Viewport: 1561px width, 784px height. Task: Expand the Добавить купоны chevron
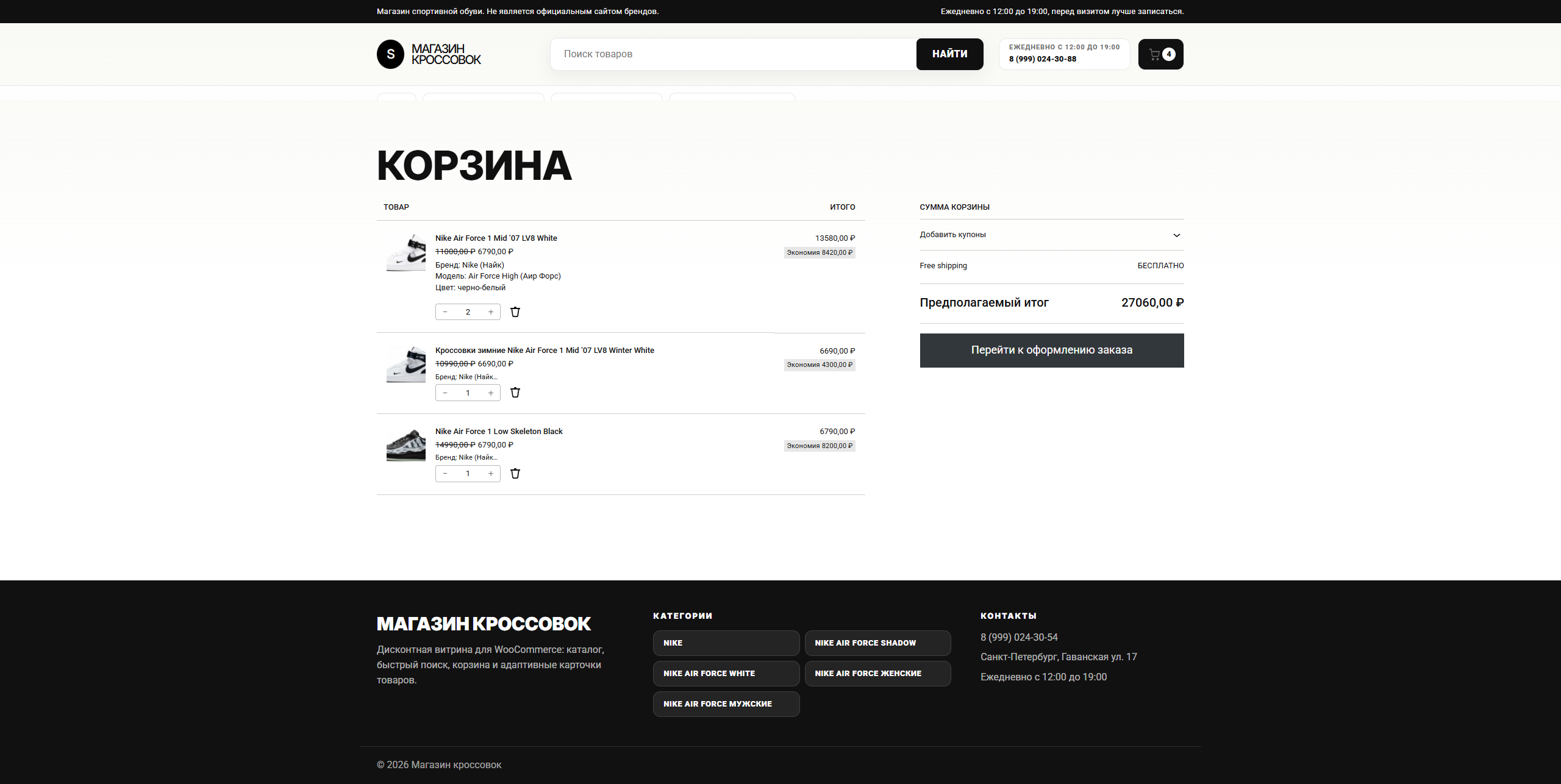point(1177,235)
